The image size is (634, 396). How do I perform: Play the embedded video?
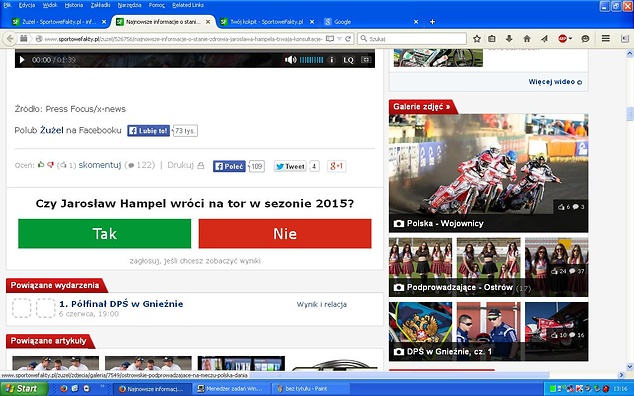[22, 60]
